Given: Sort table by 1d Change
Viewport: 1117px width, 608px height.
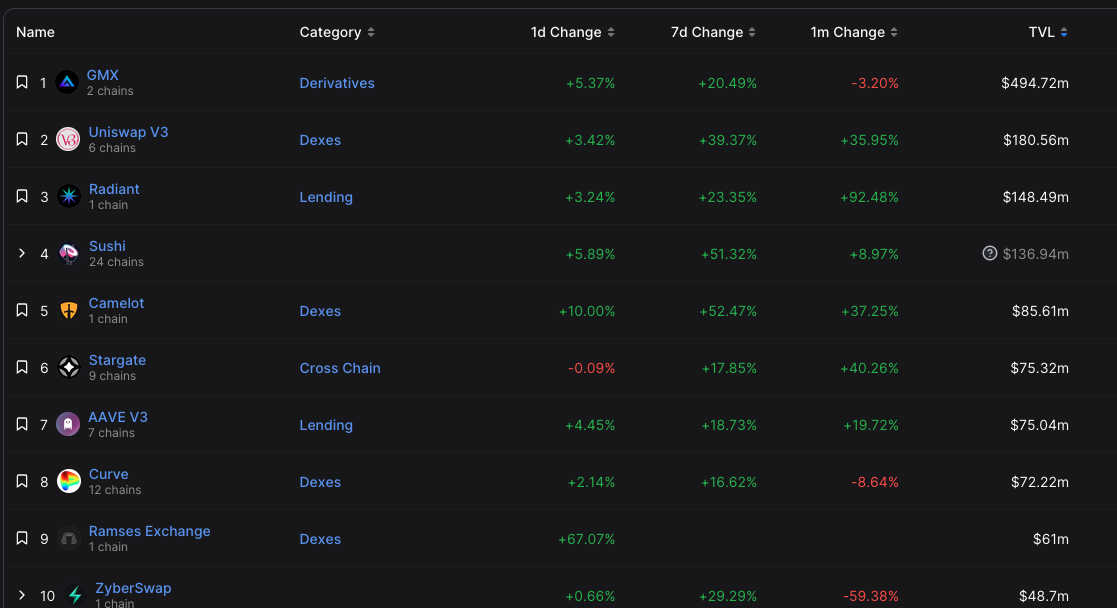Looking at the screenshot, I should point(573,32).
